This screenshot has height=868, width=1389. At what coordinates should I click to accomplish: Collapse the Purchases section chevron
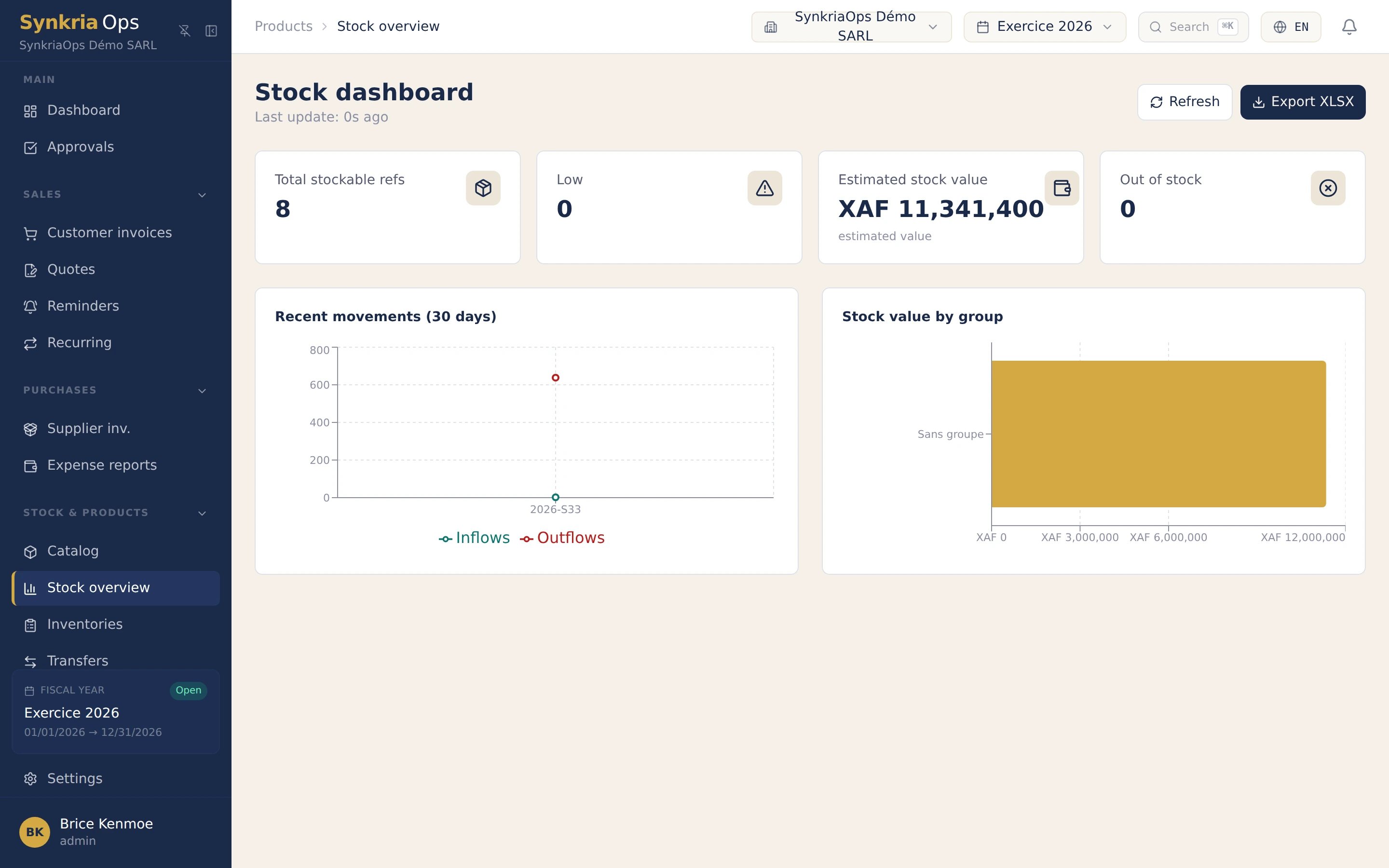[x=202, y=391]
